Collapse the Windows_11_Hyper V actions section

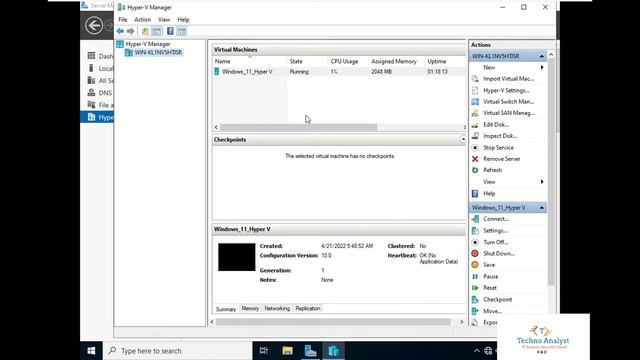pyautogui.click(x=542, y=208)
